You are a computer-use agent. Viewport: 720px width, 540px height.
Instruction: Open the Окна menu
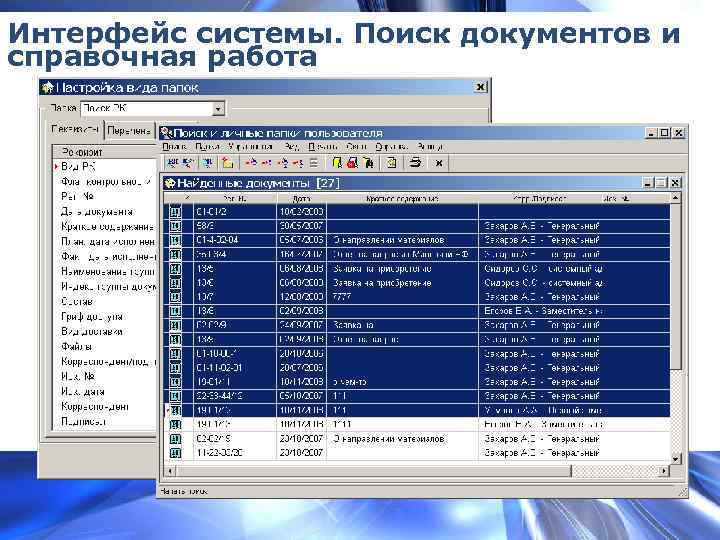(356, 146)
